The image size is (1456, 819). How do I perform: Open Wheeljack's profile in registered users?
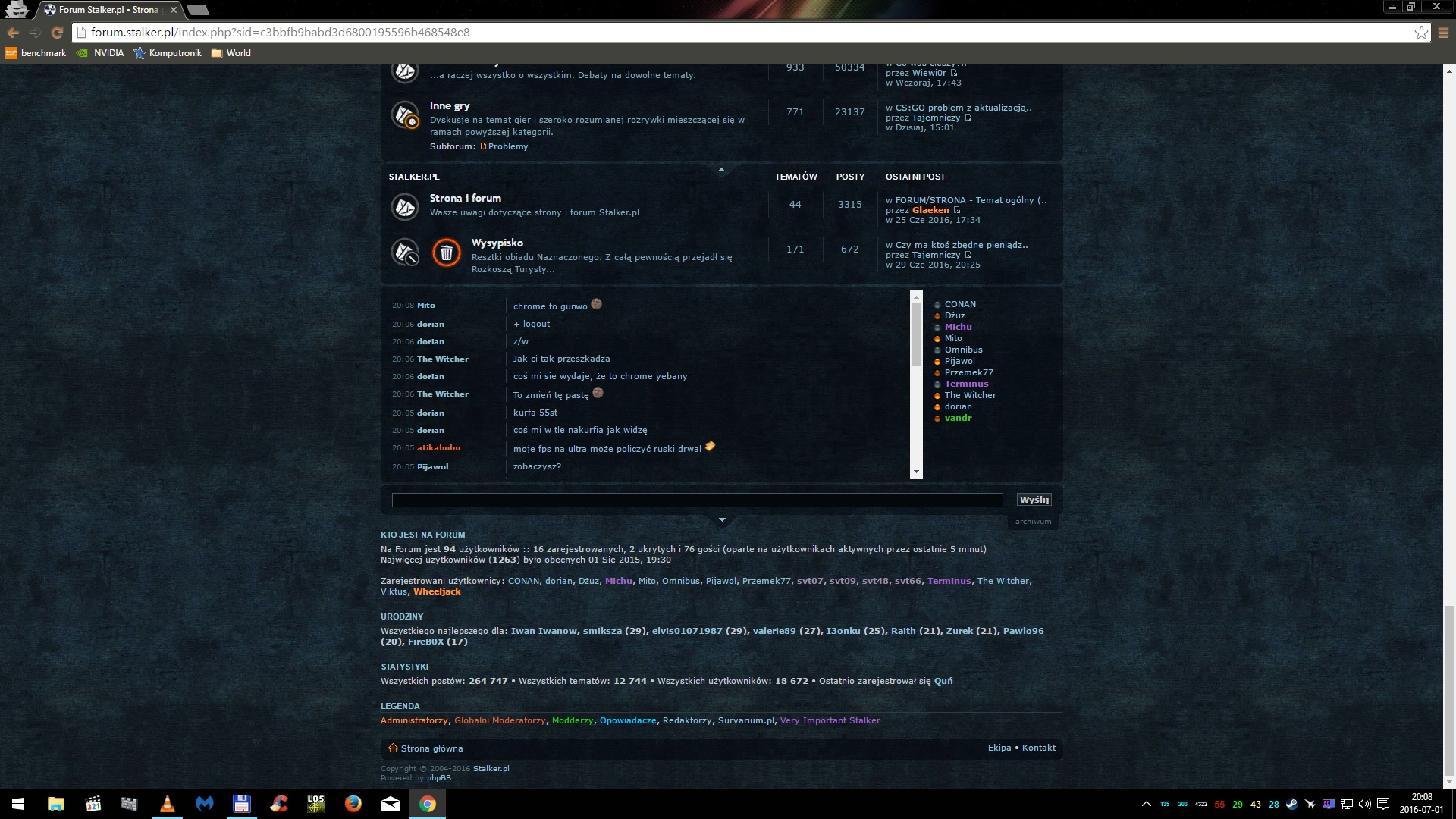point(437,591)
